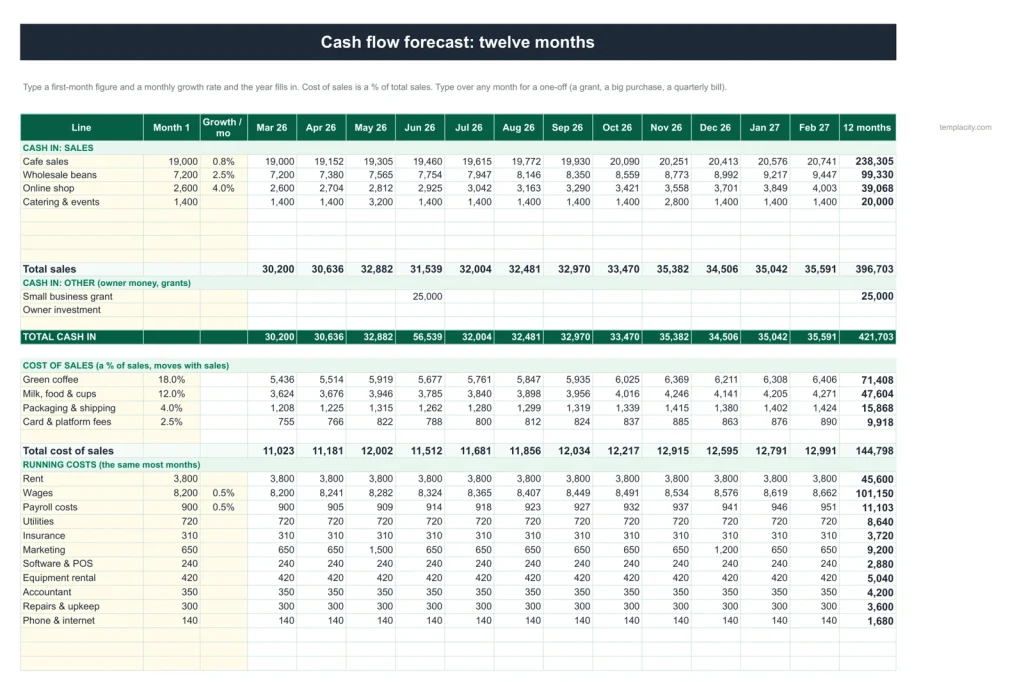Click the 'Feb 27' column header
This screenshot has width=1024, height=682.
point(814,127)
